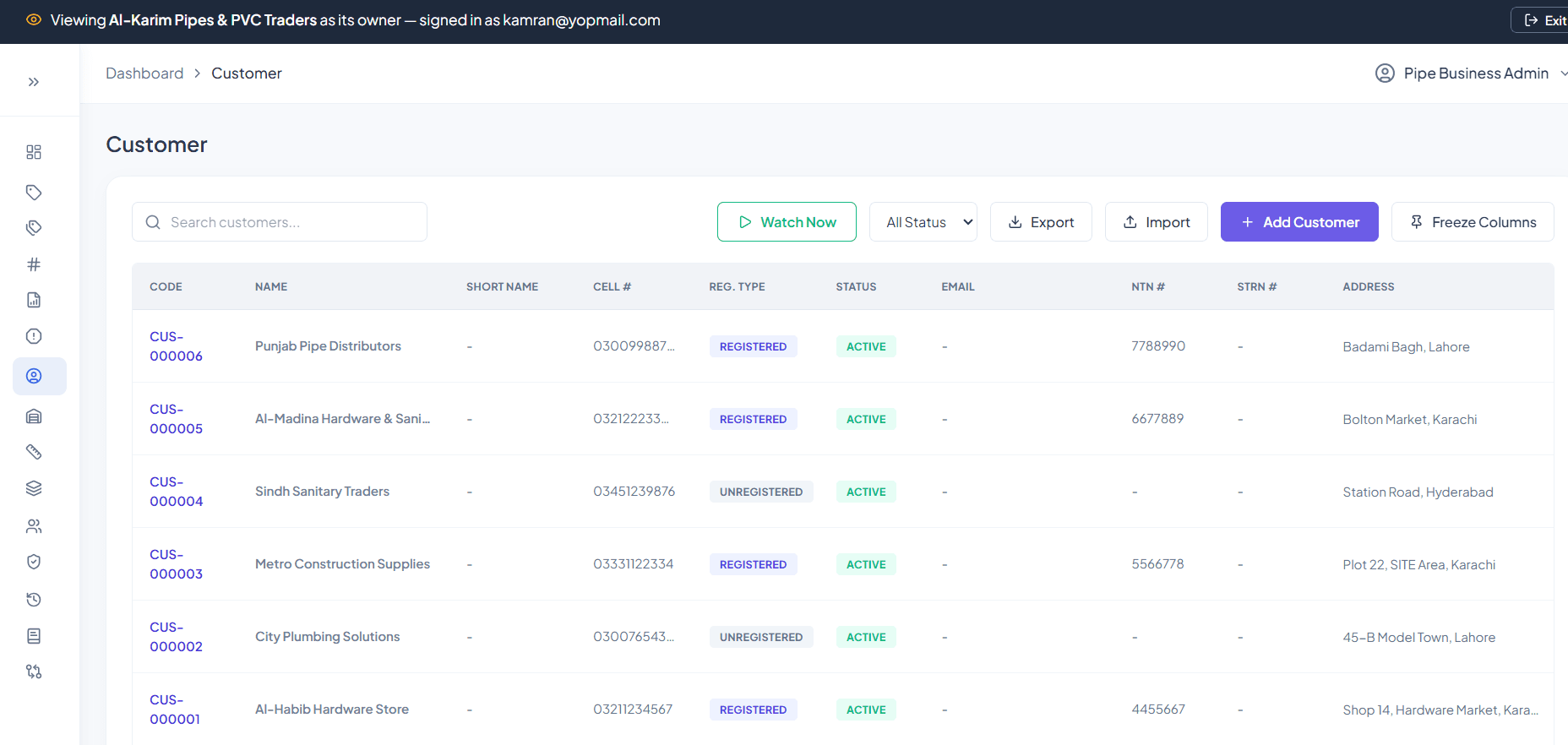Click address Station Road, Hyderabad
The width and height of the screenshot is (1568, 745).
[1418, 492]
